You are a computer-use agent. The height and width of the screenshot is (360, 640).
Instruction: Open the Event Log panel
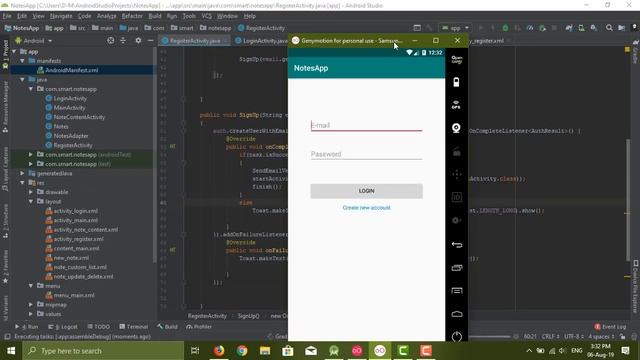pos(610,327)
